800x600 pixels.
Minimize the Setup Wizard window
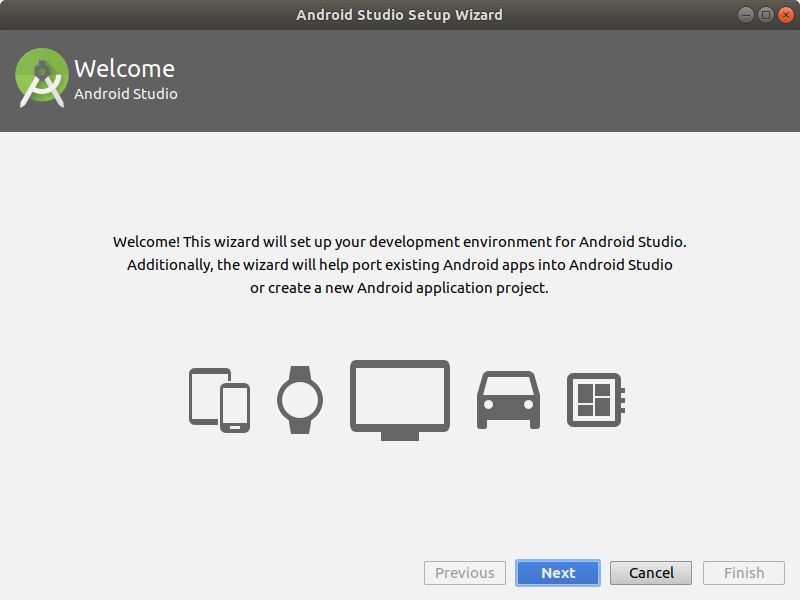coord(746,15)
